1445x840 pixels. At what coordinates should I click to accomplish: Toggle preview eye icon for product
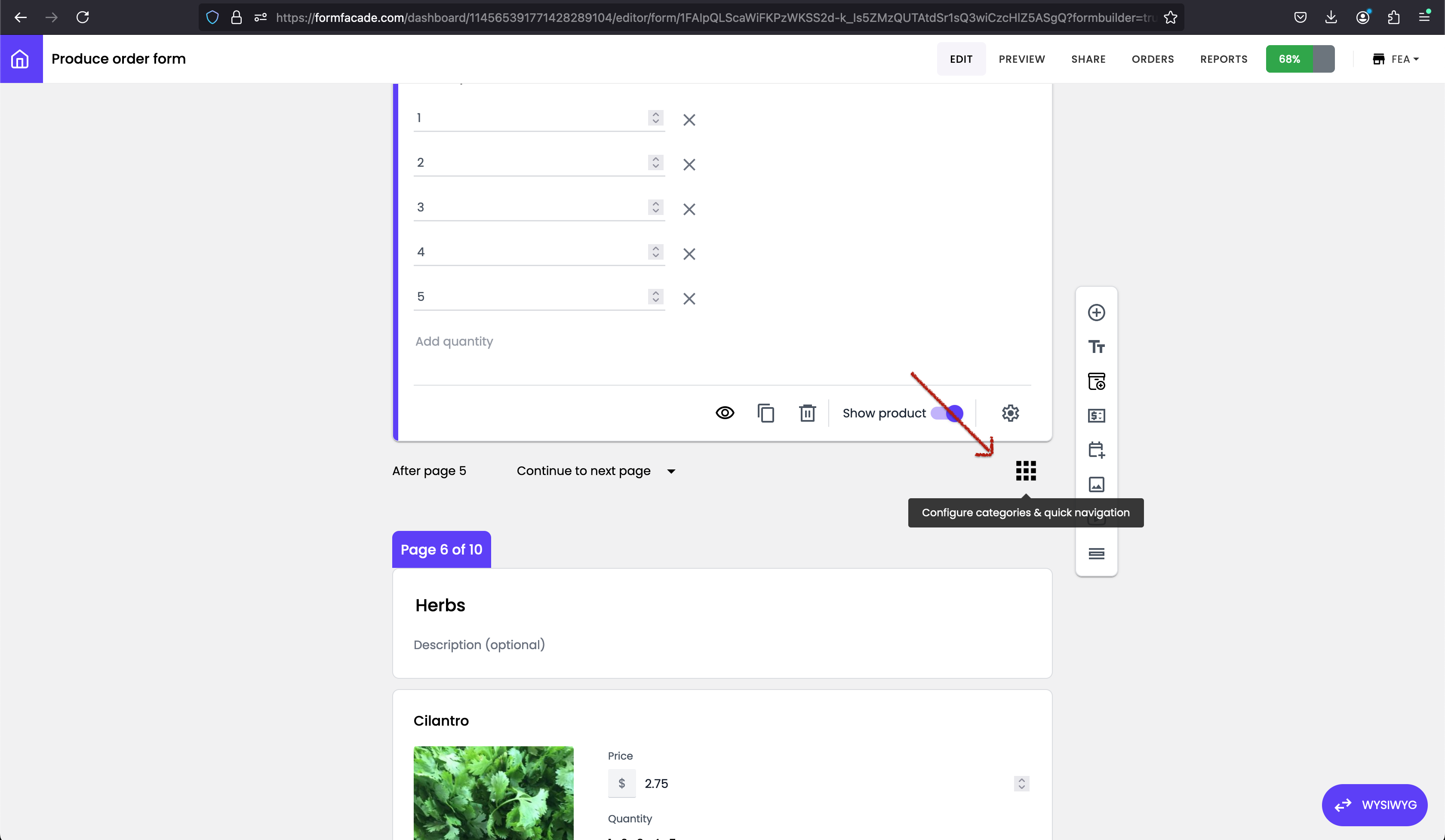[x=725, y=413]
